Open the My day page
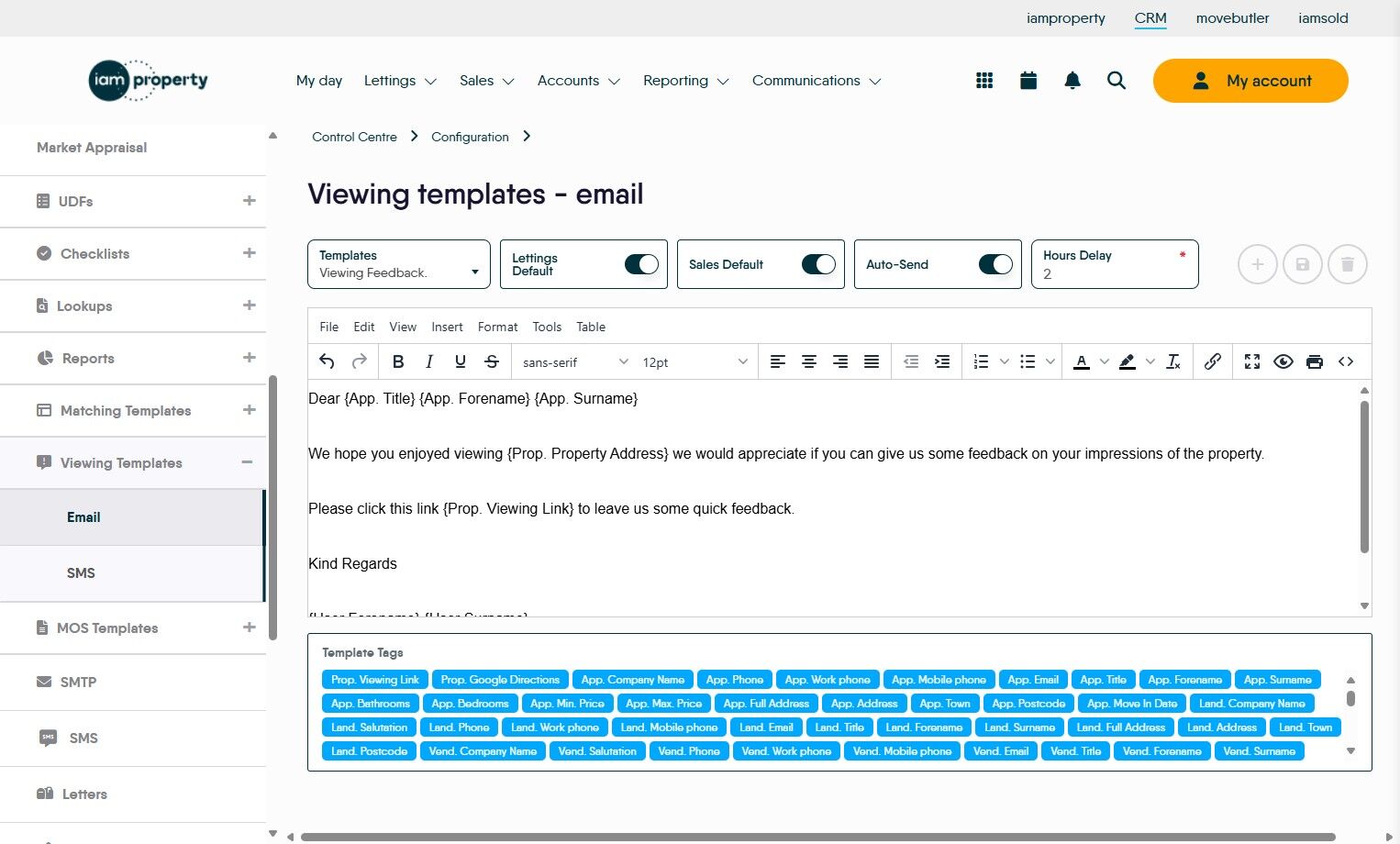The width and height of the screenshot is (1400, 844). [319, 81]
